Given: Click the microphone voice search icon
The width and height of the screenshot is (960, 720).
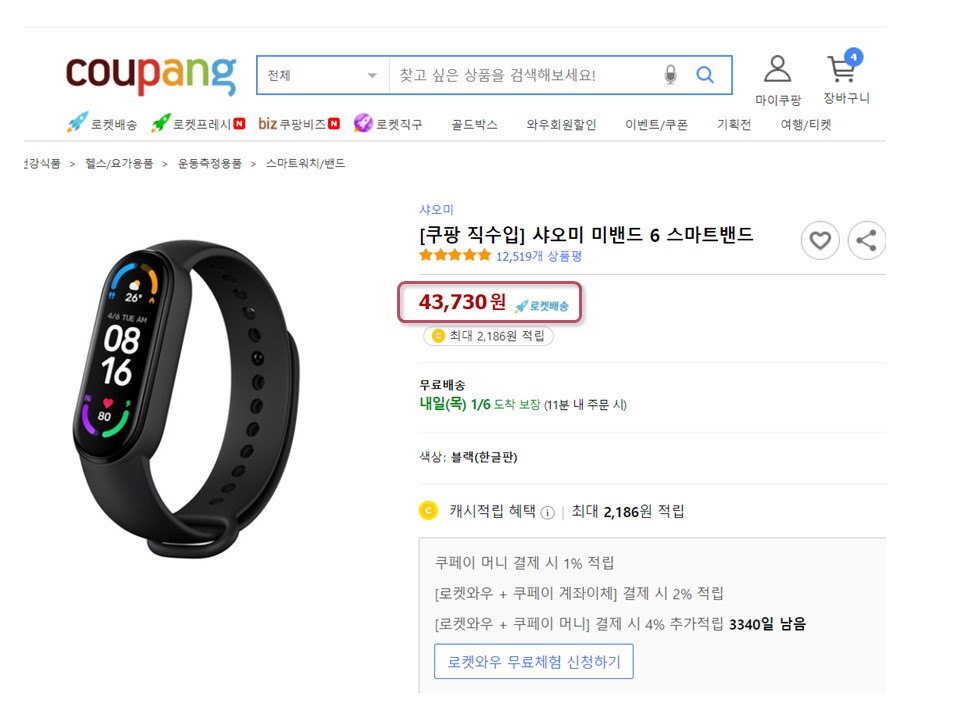Looking at the screenshot, I should point(670,75).
